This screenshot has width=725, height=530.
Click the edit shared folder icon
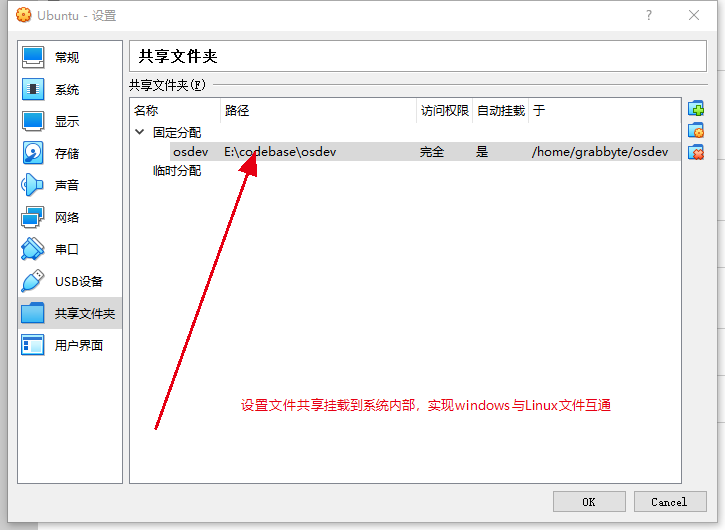pos(696,131)
